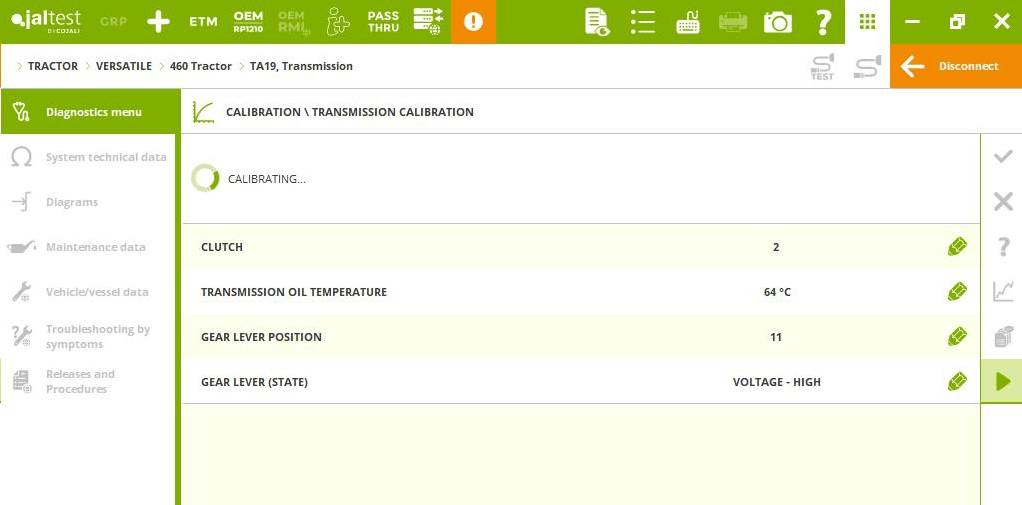Open the camera screenshot tool
The width and height of the screenshot is (1022, 505).
coord(777,22)
